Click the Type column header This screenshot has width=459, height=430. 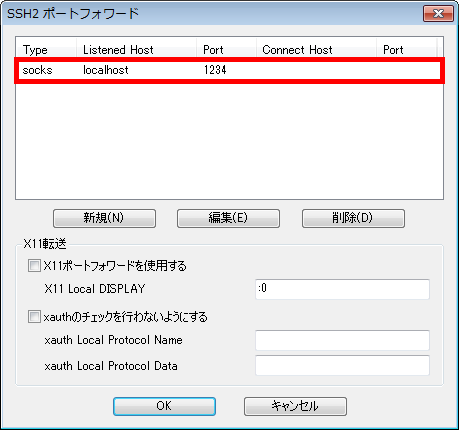pos(46,50)
